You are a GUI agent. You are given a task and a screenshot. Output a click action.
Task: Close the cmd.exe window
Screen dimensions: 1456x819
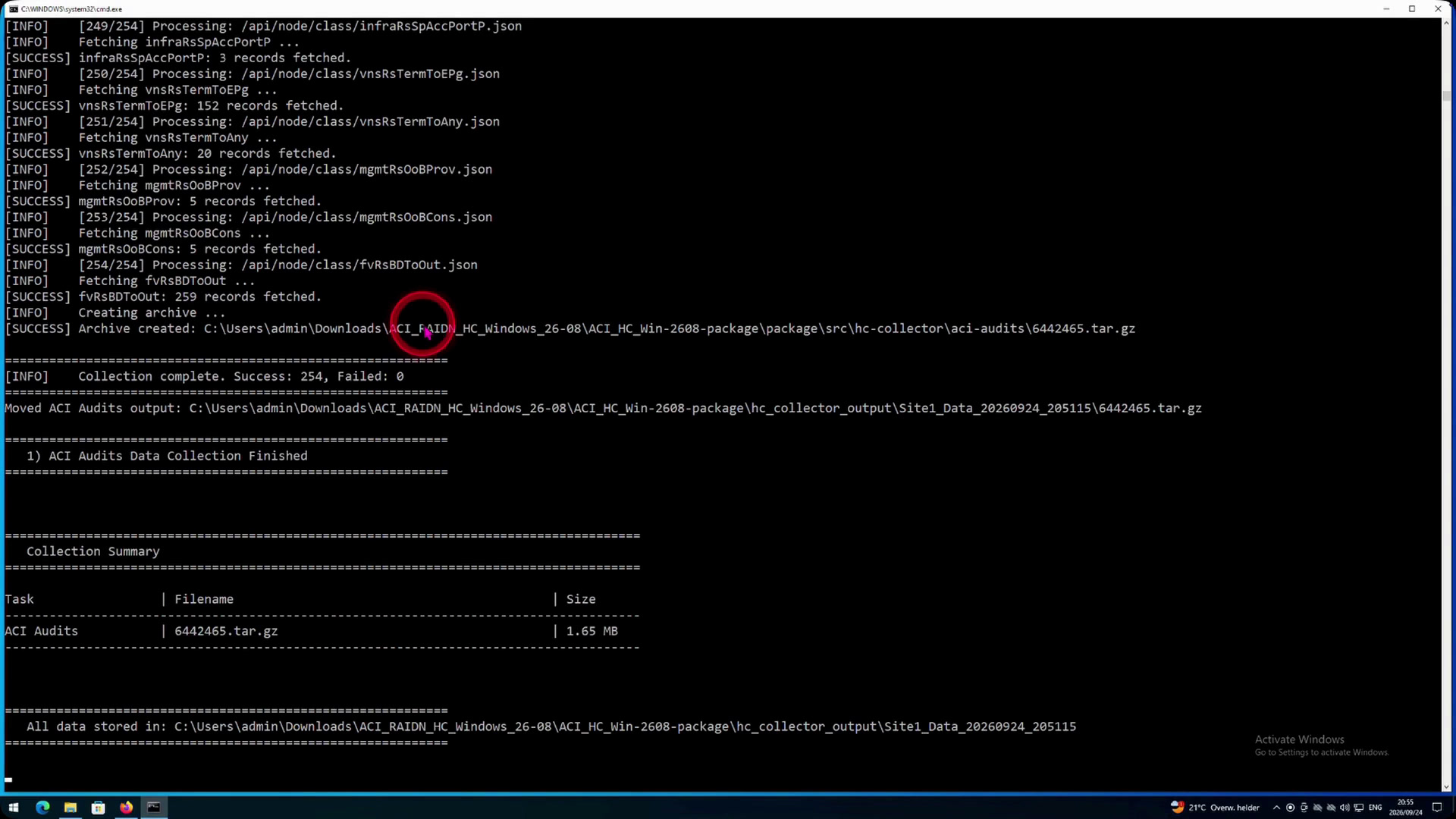[1438, 9]
